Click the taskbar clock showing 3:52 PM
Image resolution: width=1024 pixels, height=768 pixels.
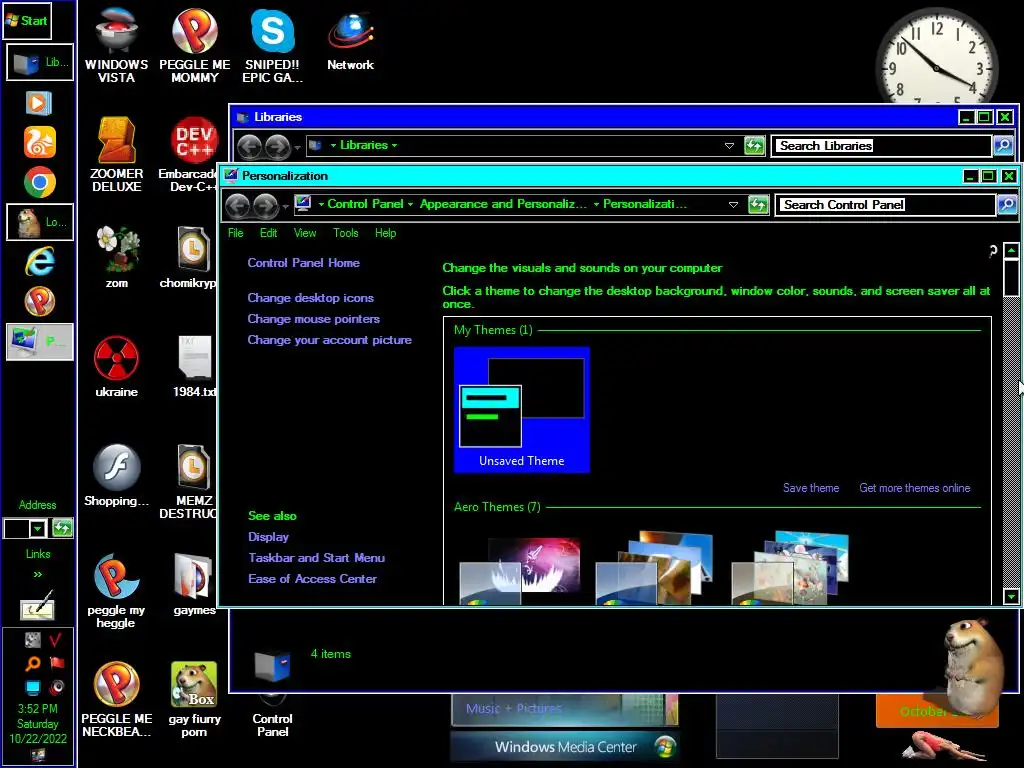(x=38, y=724)
